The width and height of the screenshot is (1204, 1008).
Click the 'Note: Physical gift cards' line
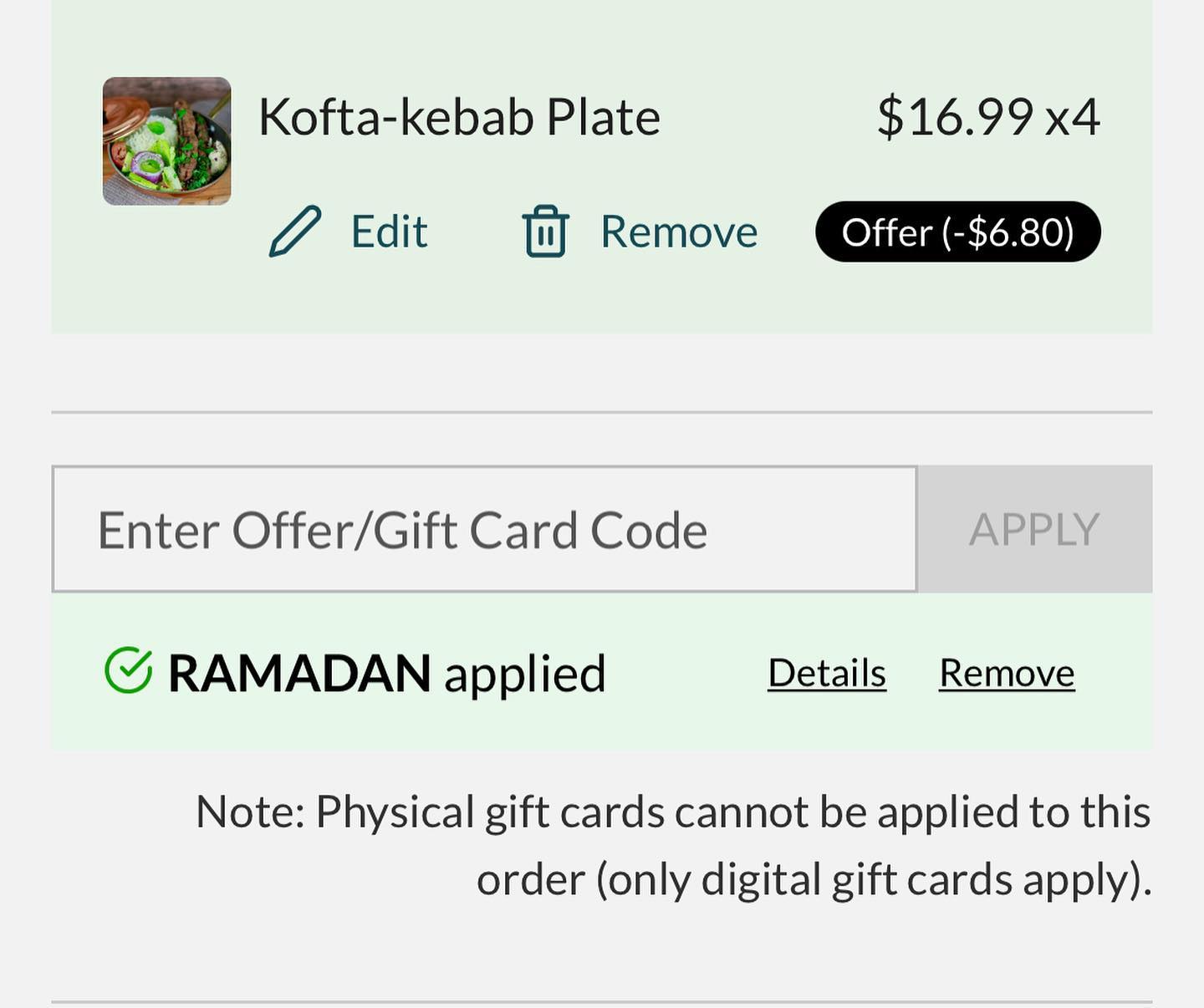[x=673, y=812]
